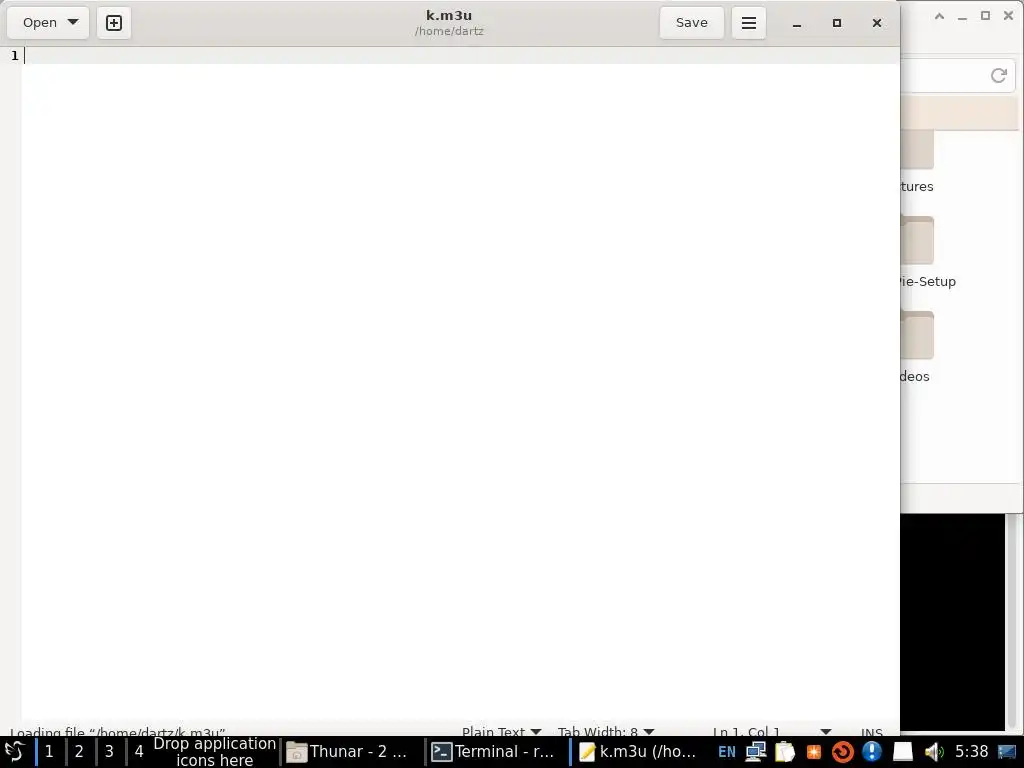Minimize the Thunar background window
The width and height of the screenshot is (1024, 768).
coord(962,17)
